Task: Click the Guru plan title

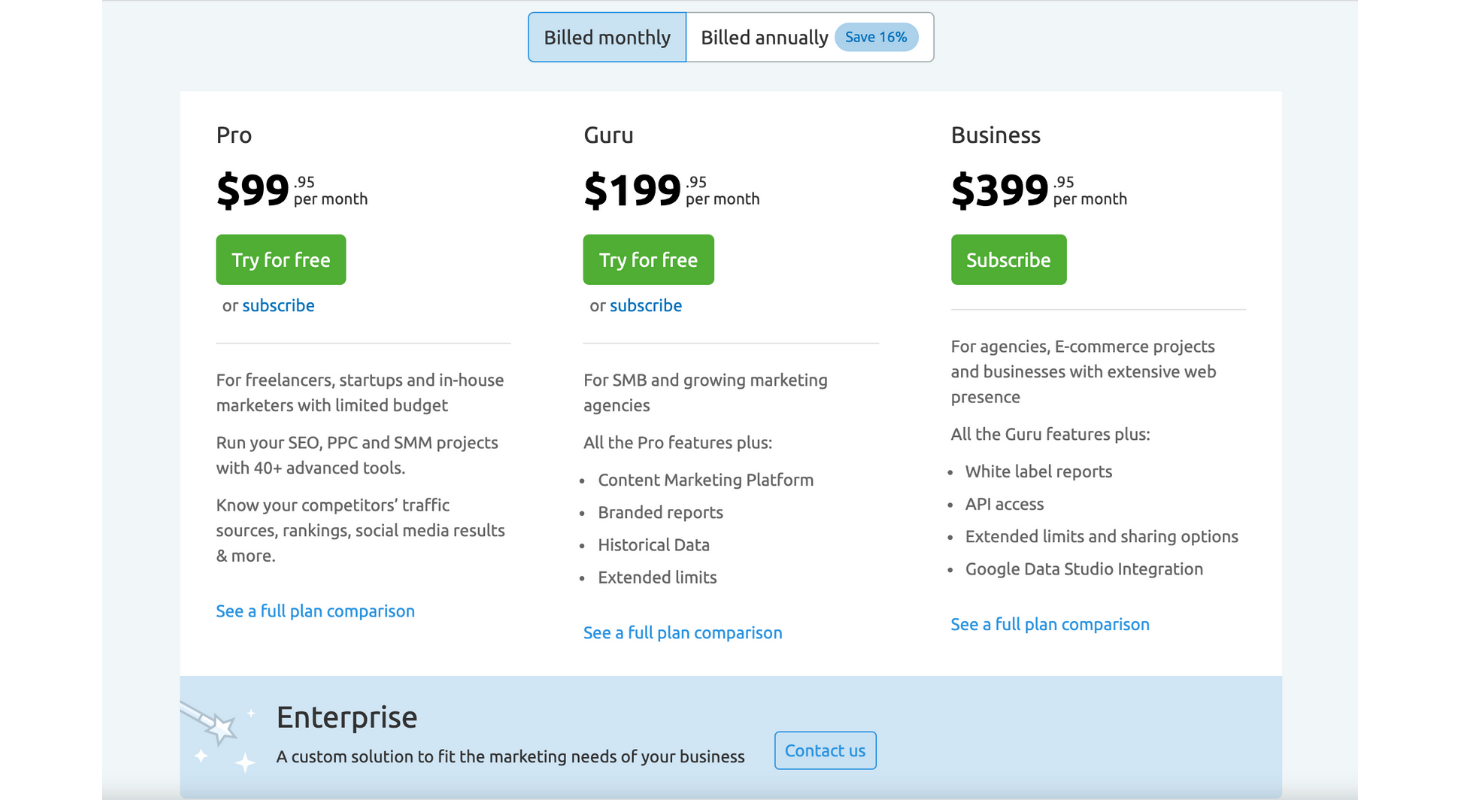Action: (608, 135)
